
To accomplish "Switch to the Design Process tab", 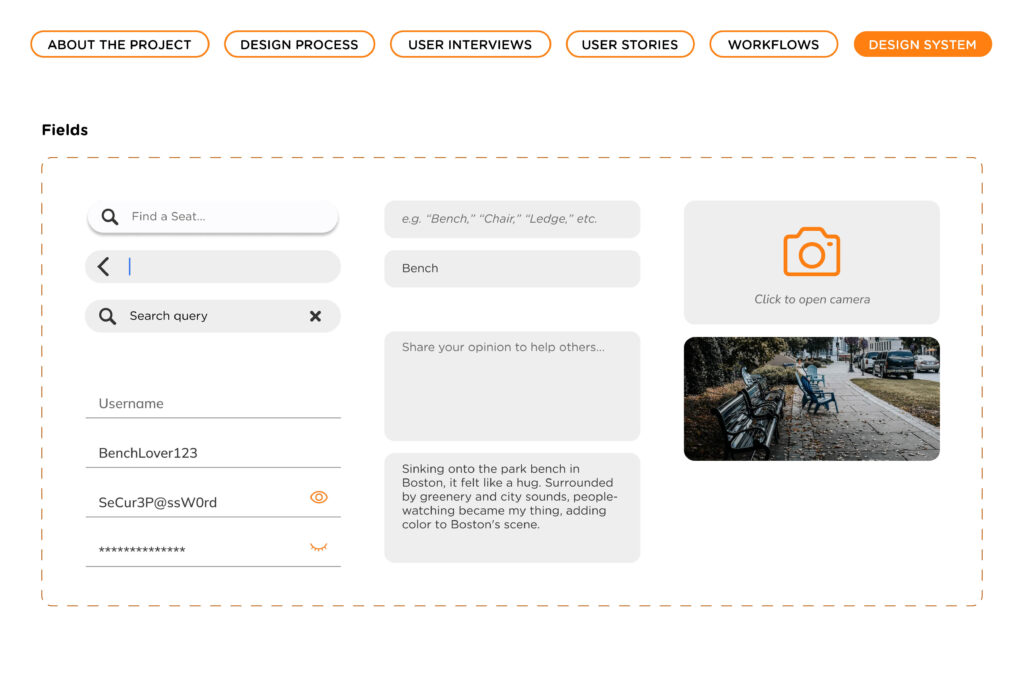I will [x=299, y=44].
